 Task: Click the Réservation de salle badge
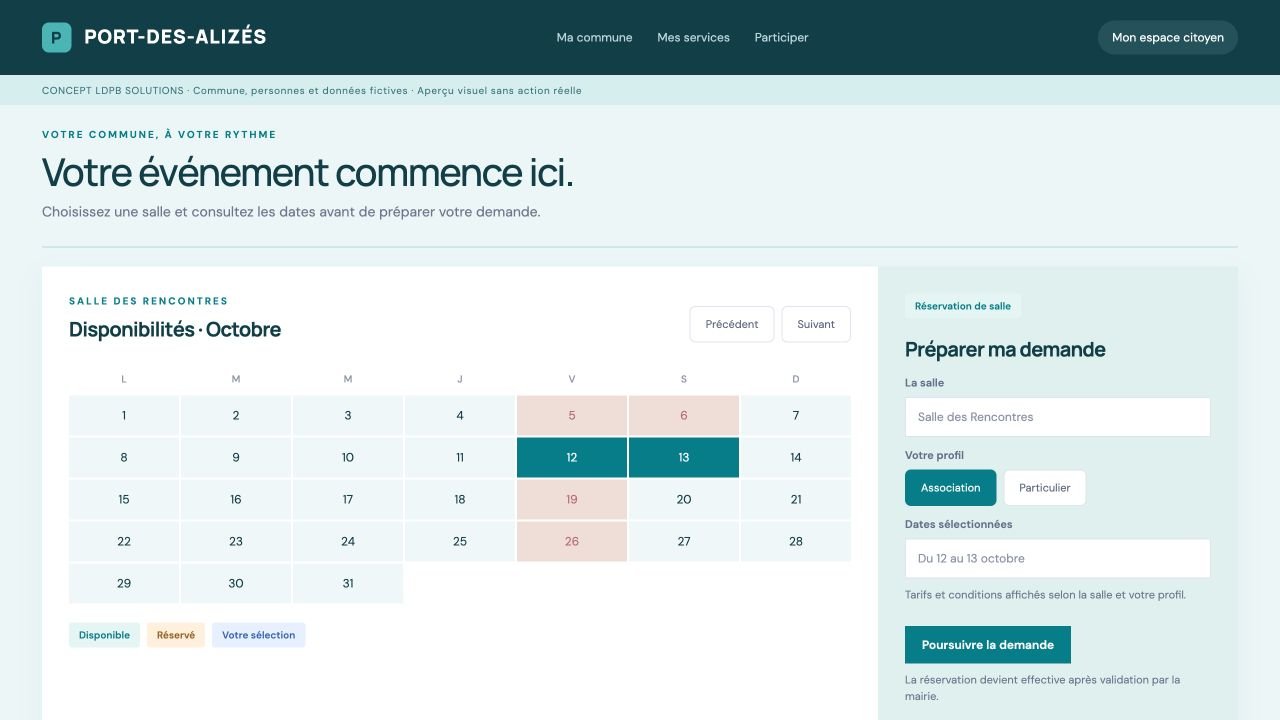pyautogui.click(x=963, y=306)
